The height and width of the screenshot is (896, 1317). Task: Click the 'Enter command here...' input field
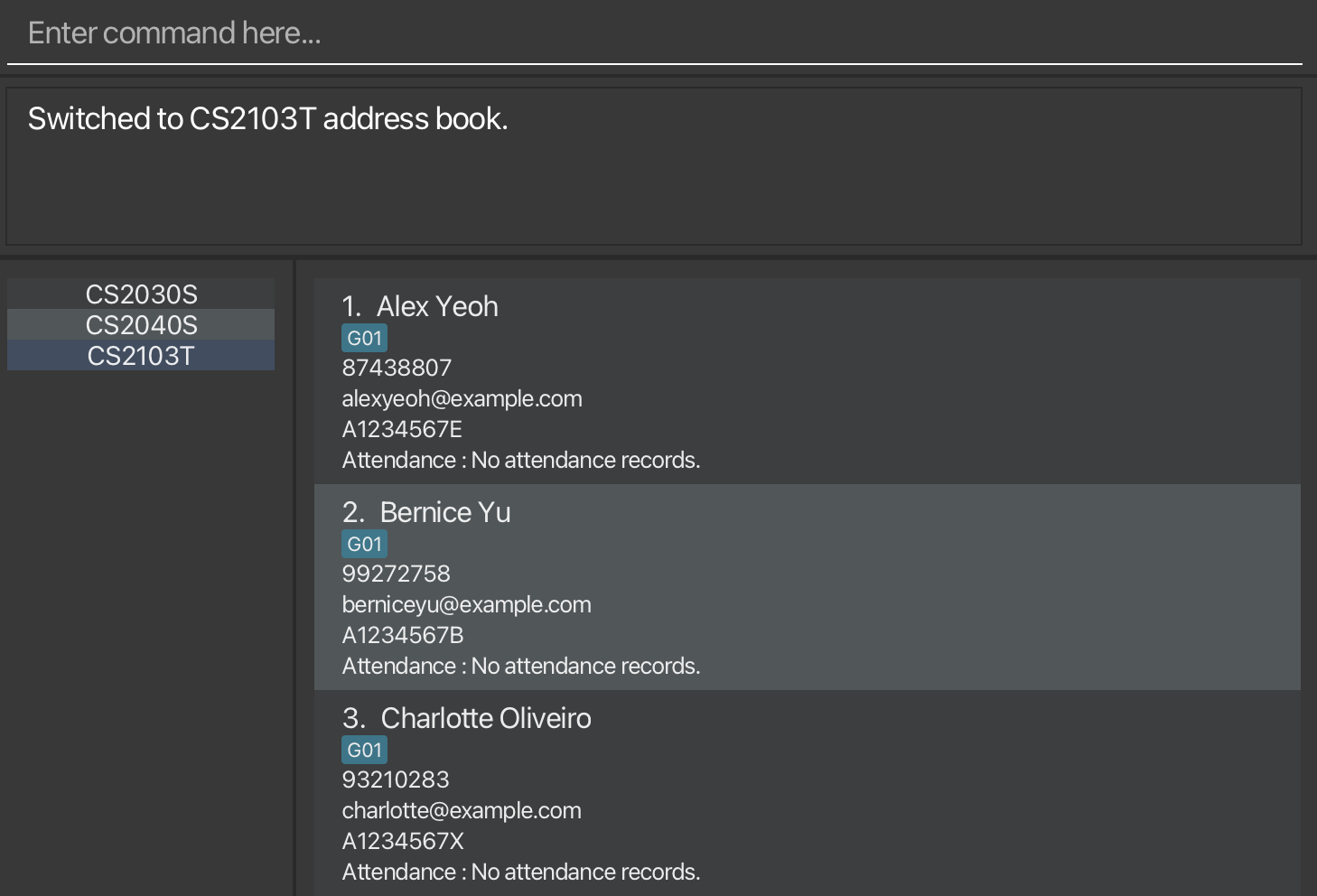click(x=654, y=33)
